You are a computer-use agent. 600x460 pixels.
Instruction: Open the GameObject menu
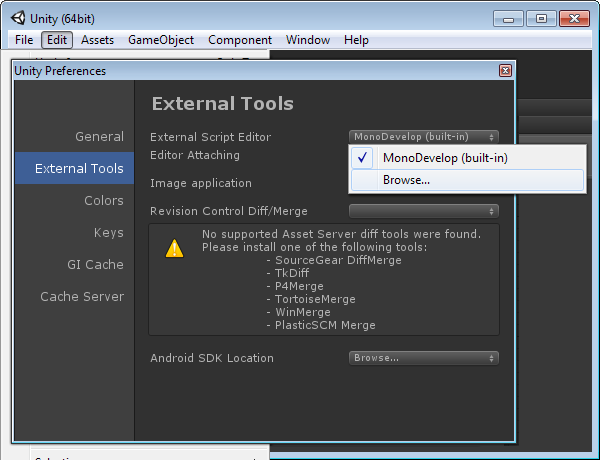point(161,40)
